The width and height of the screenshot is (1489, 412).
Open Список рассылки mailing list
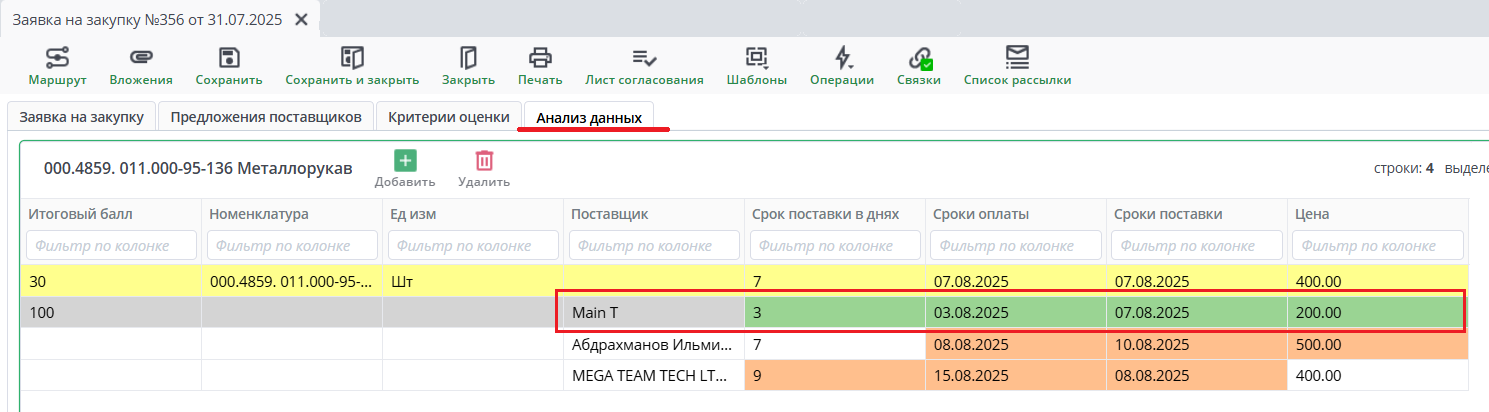[x=1017, y=58]
